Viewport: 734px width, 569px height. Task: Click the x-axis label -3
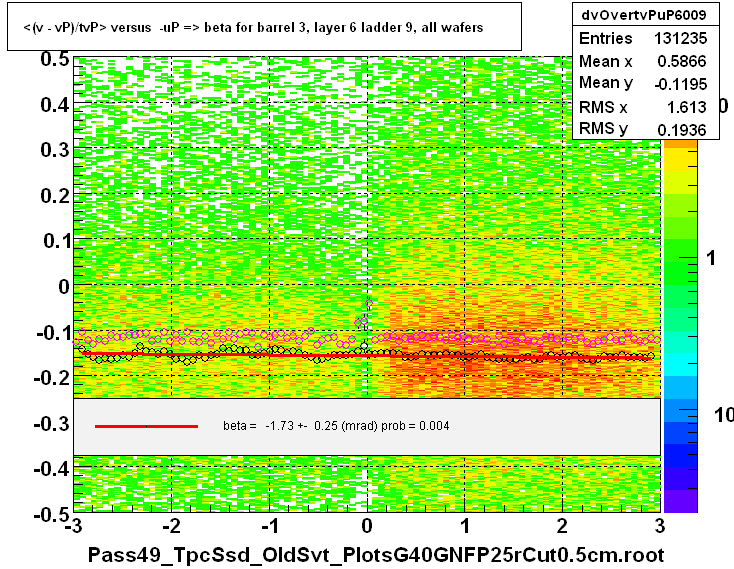point(74,526)
